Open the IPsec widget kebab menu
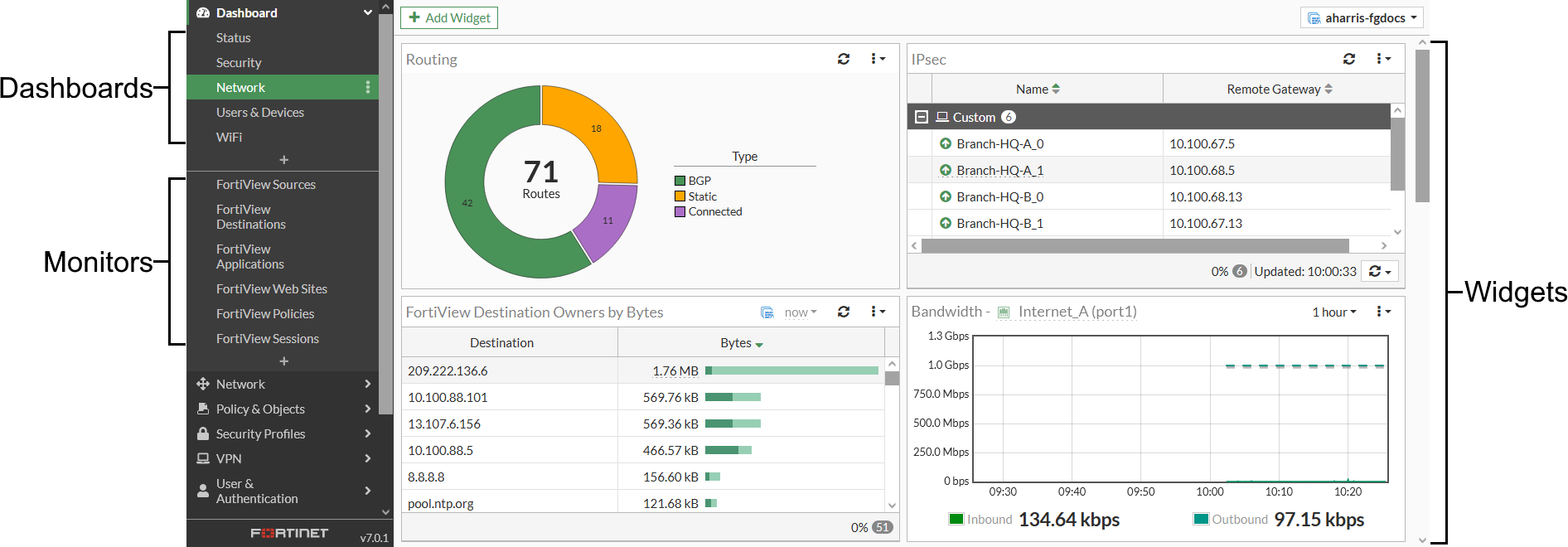This screenshot has height=547, width=1568. point(1383,59)
